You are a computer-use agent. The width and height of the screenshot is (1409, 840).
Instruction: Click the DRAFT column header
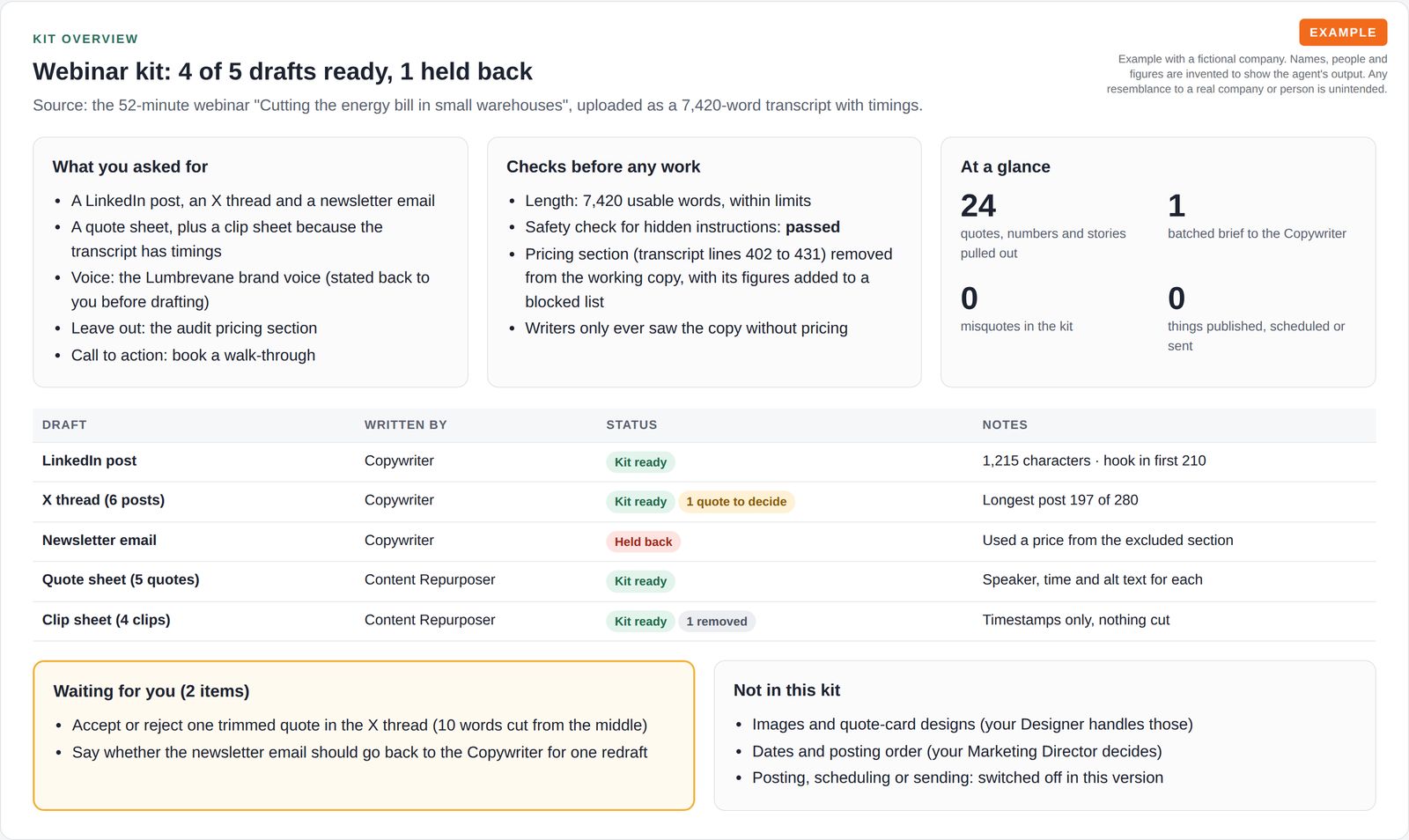[64, 424]
